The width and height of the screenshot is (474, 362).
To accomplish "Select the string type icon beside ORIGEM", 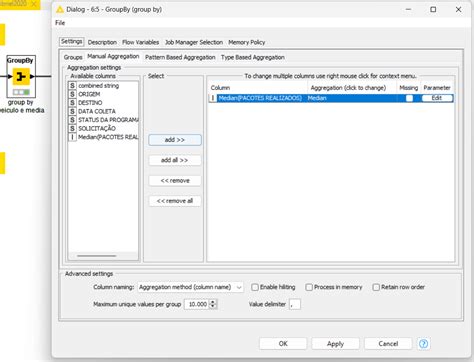I will [x=72, y=94].
